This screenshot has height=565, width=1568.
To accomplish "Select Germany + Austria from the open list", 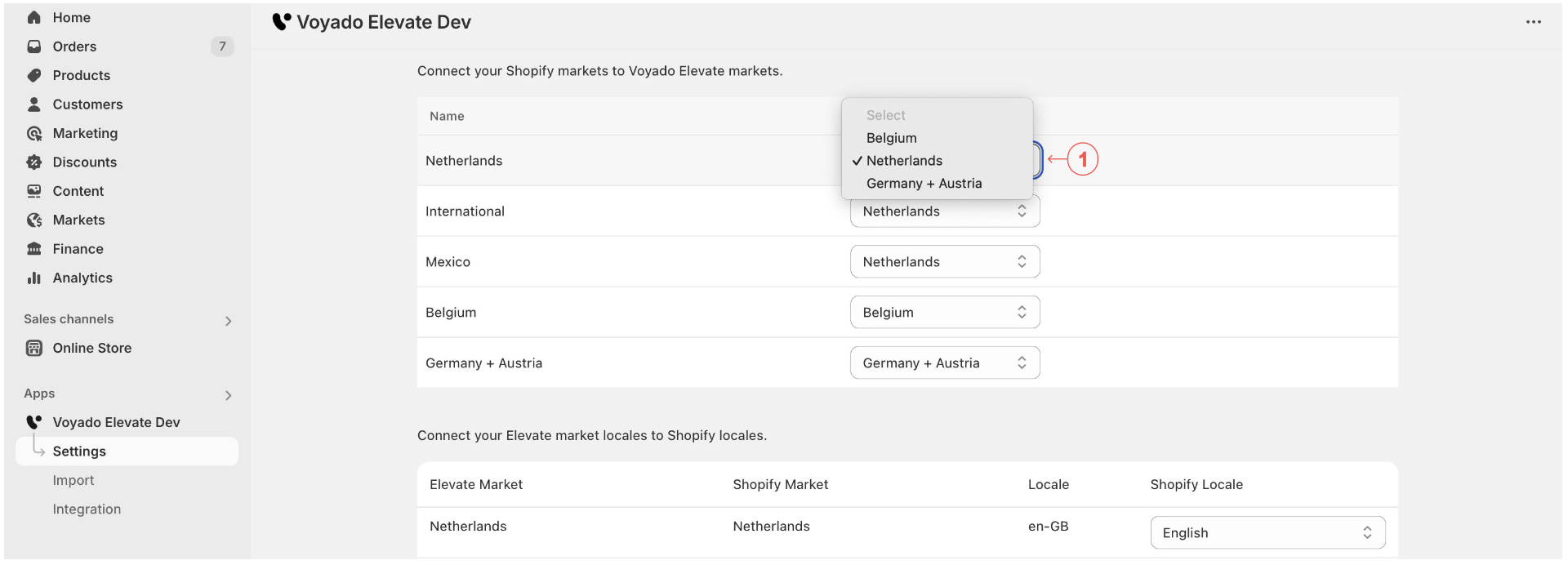I will [x=924, y=184].
